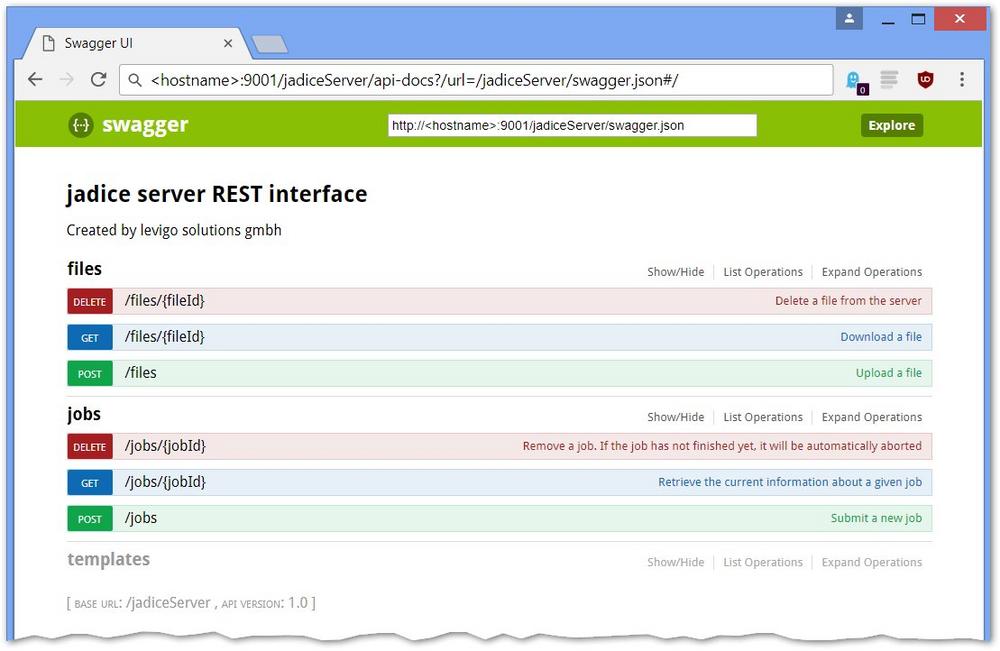The width and height of the screenshot is (1000, 651).
Task: Open a new browser tab
Action: point(270,44)
